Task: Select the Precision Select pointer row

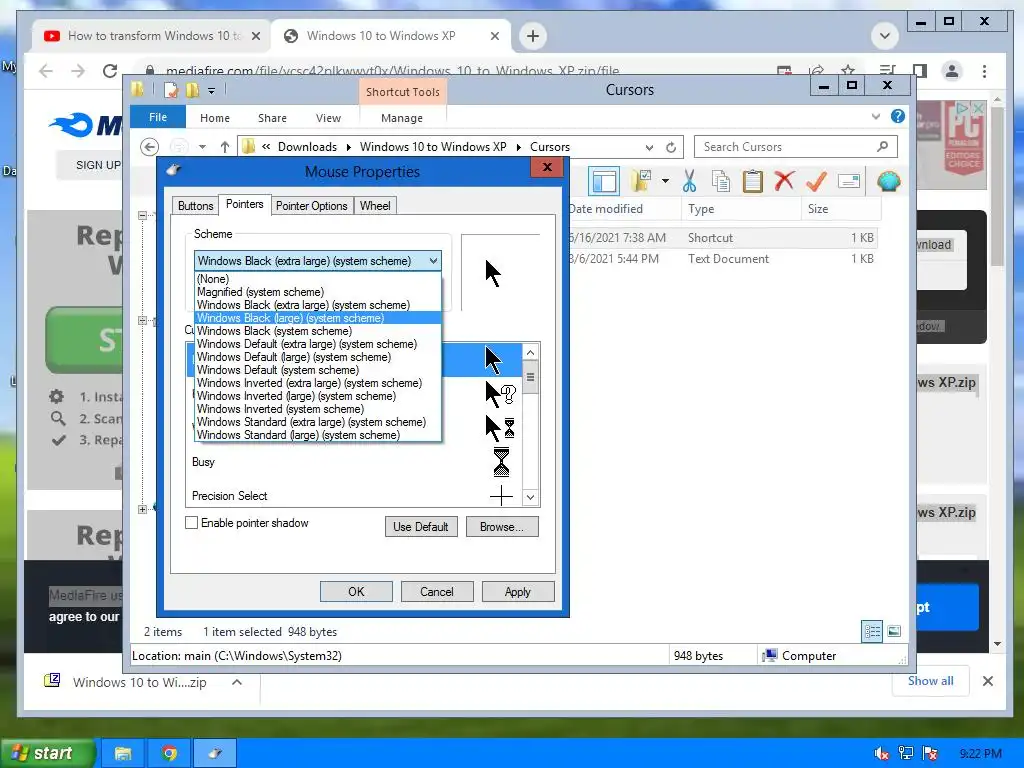Action: pyautogui.click(x=355, y=496)
